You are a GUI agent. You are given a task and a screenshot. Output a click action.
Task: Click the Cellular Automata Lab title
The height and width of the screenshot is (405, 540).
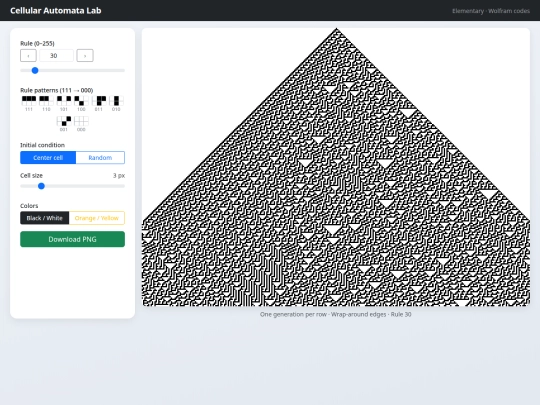(x=55, y=10)
